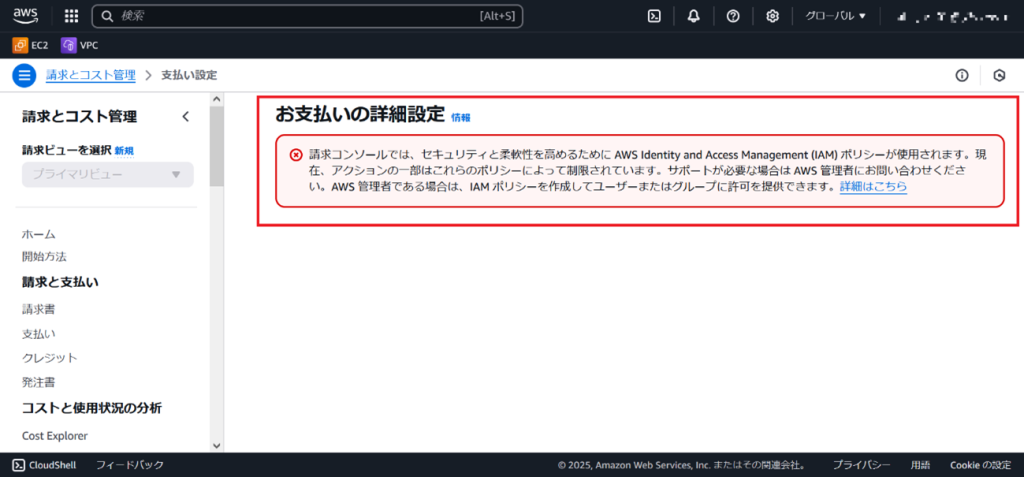Collapse the side navigation panel chevron
Screen dimensions: 1024x477
click(185, 117)
